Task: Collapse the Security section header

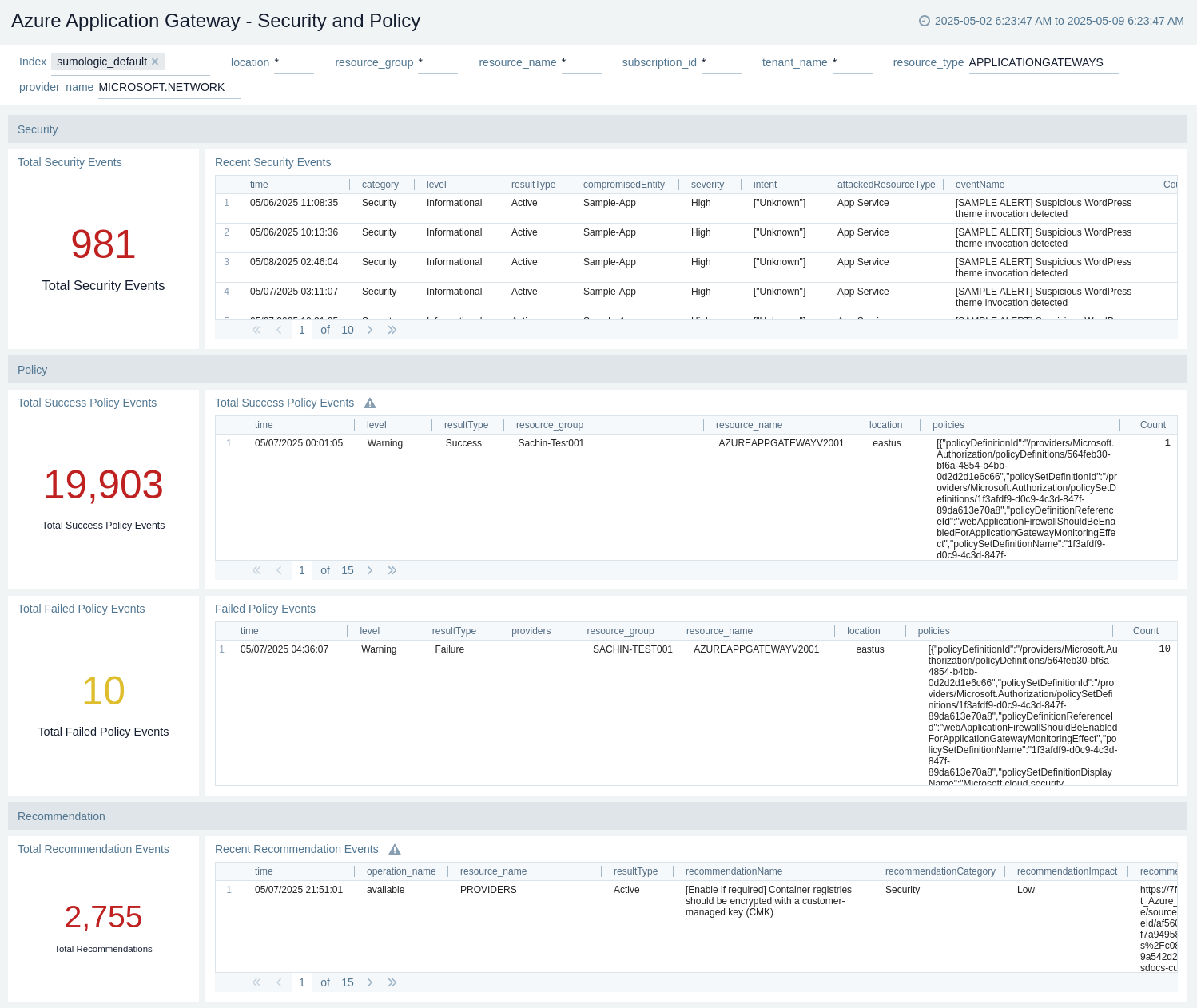Action: (x=598, y=129)
